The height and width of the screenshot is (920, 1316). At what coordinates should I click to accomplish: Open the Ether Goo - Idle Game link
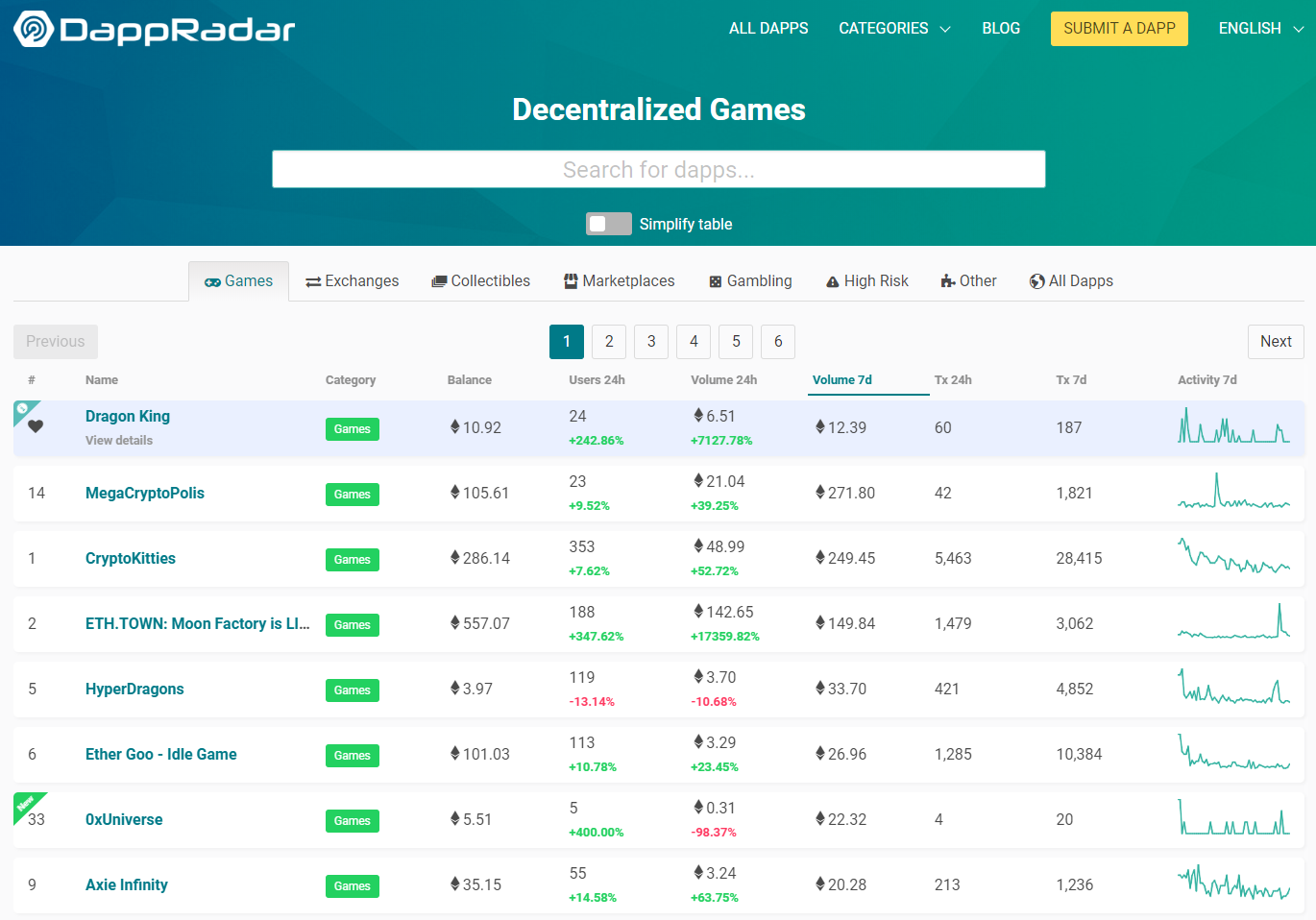coord(161,754)
